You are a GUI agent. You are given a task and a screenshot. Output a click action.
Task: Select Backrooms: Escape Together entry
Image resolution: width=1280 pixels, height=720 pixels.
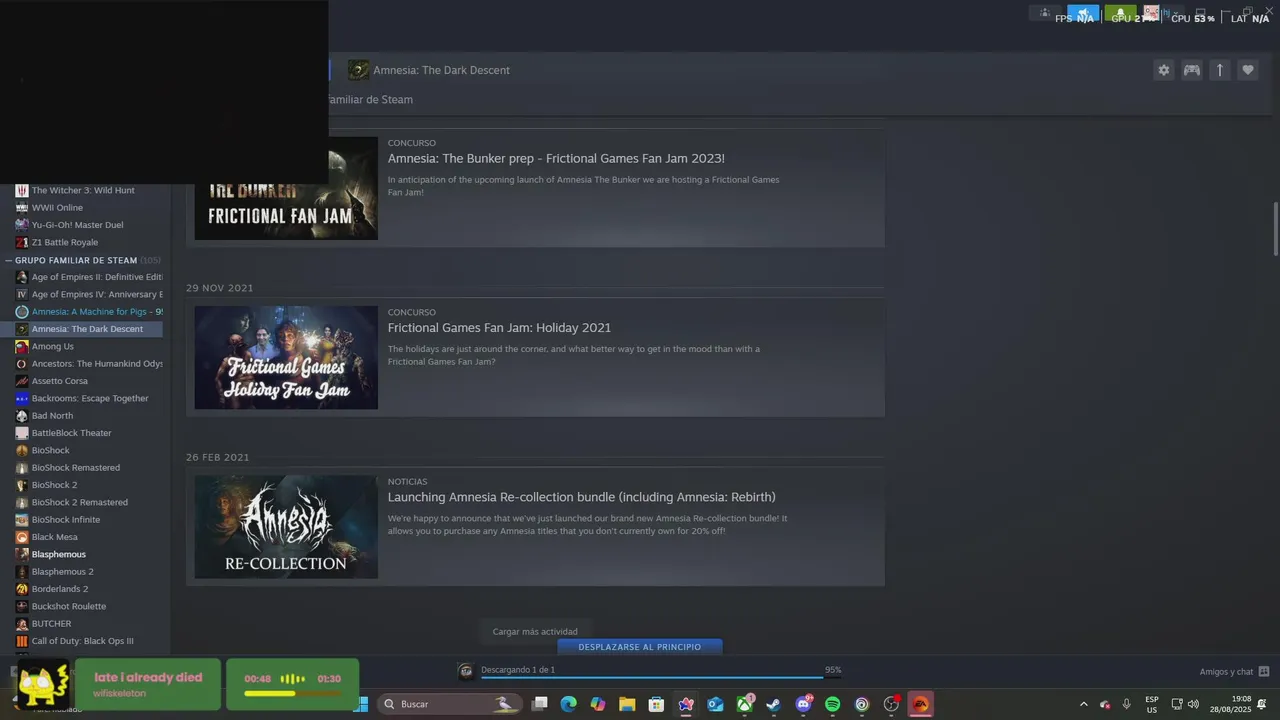click(x=90, y=398)
